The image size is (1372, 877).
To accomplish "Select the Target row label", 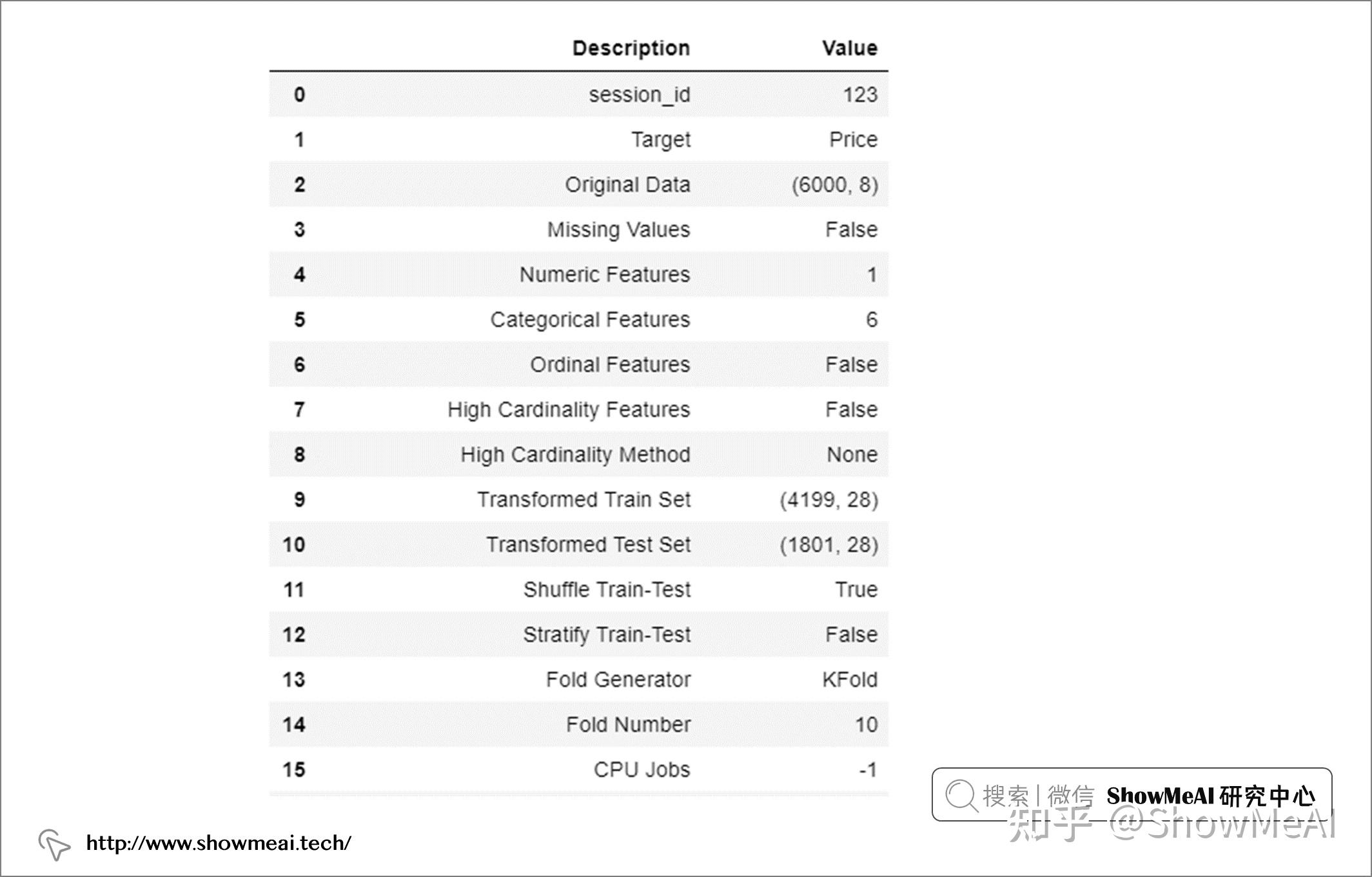I will (x=660, y=140).
